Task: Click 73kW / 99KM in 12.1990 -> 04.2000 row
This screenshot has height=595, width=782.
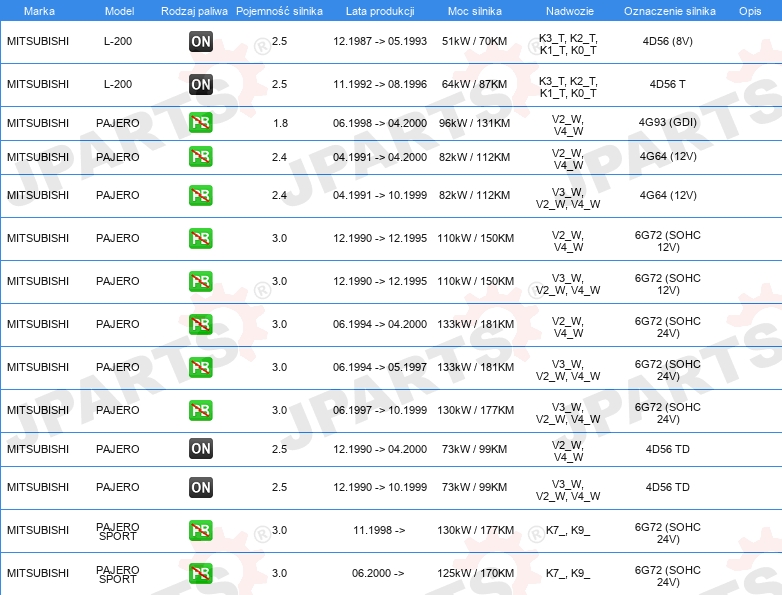Action: [474, 449]
